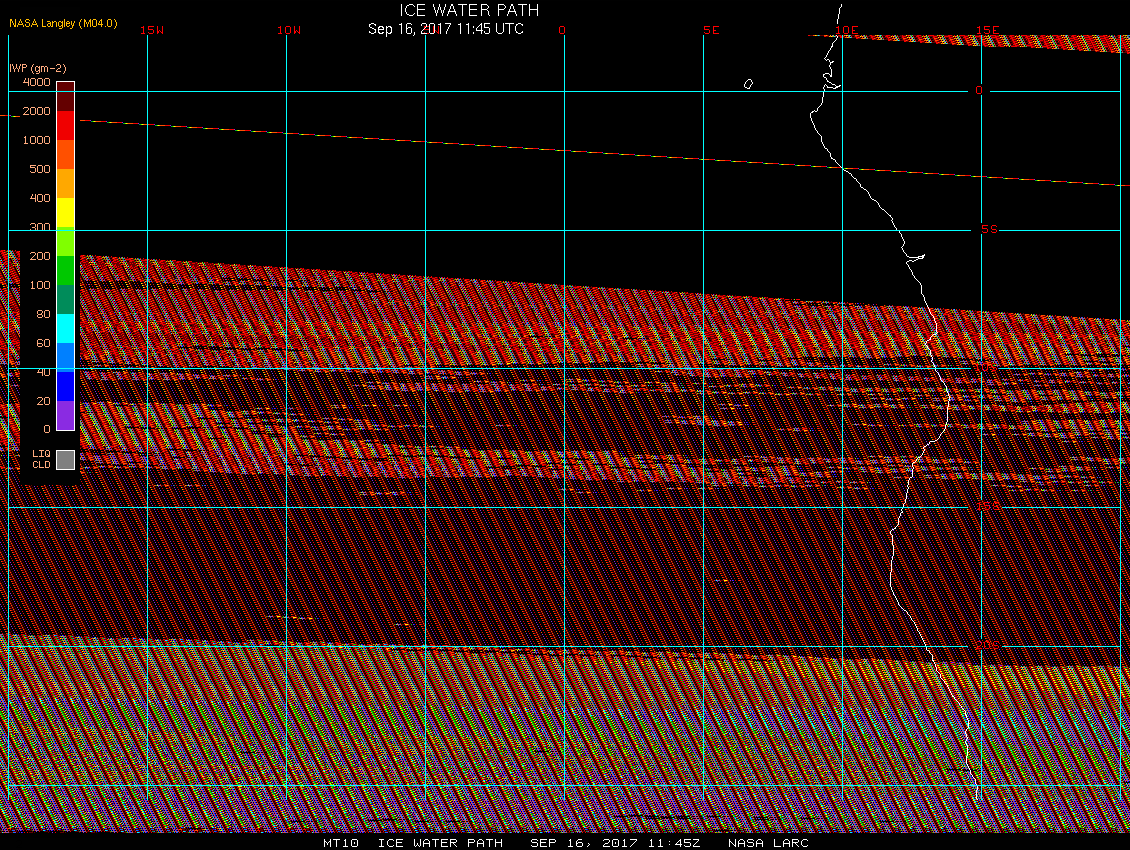The width and height of the screenshot is (1130, 850).
Task: Click the NASA Langley (M04.0) label
Action: [x=63, y=22]
